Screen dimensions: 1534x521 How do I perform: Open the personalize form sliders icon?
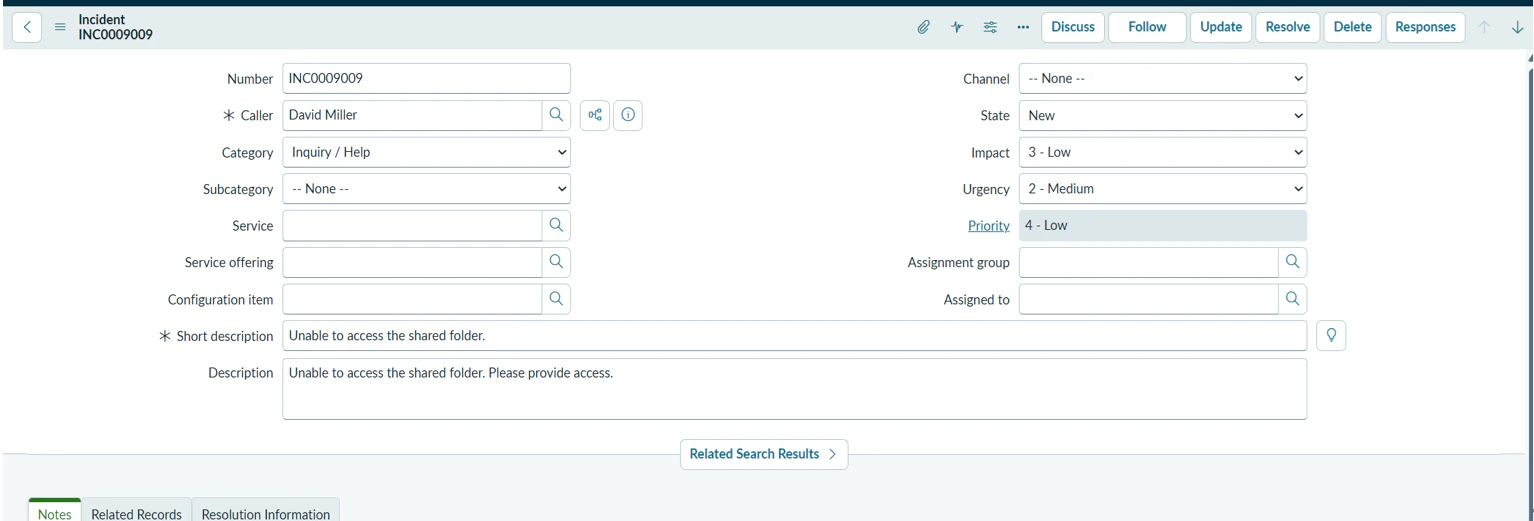click(990, 27)
